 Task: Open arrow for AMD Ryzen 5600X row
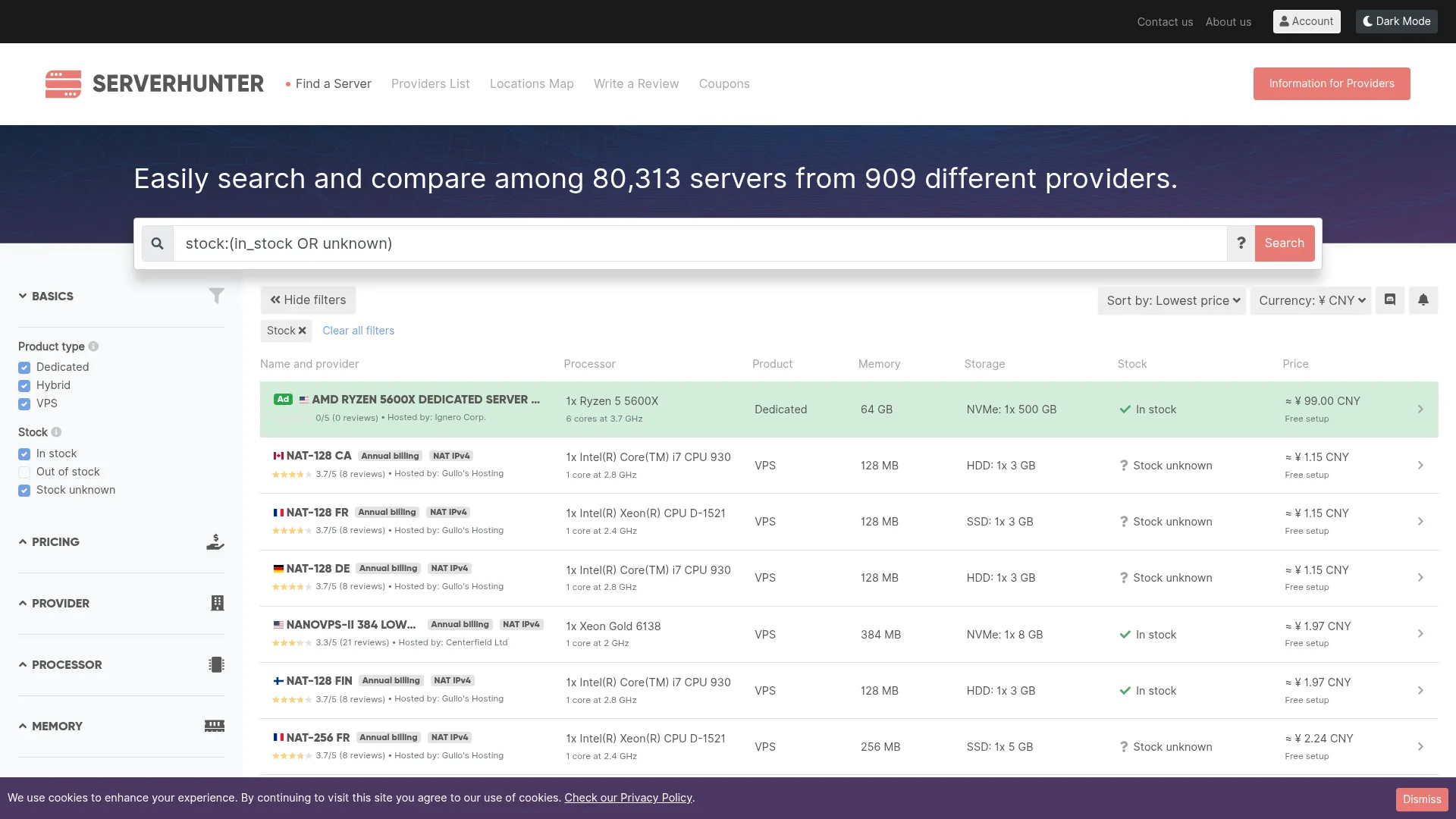[x=1420, y=409]
